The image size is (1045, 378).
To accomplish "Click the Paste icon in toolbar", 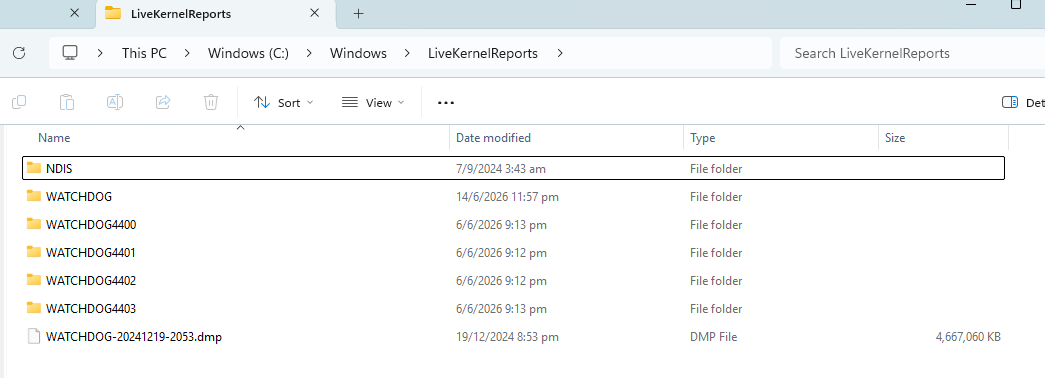I will coord(67,102).
